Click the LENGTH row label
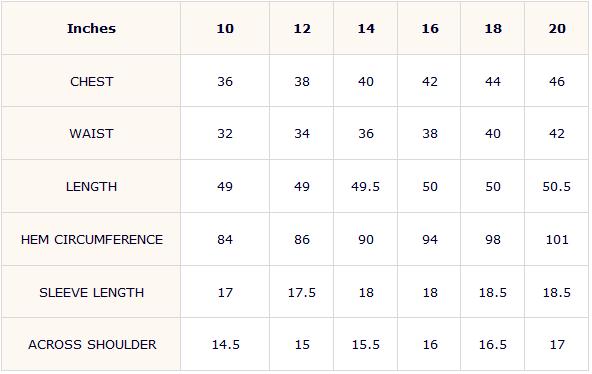 coord(91,186)
